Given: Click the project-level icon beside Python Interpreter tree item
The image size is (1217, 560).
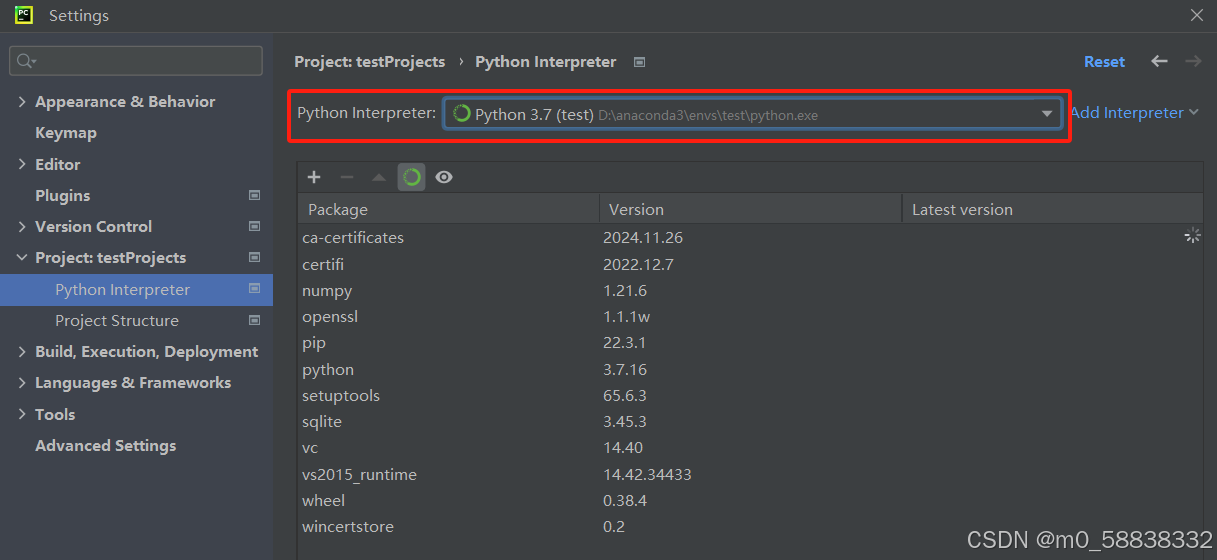Looking at the screenshot, I should pos(254,289).
